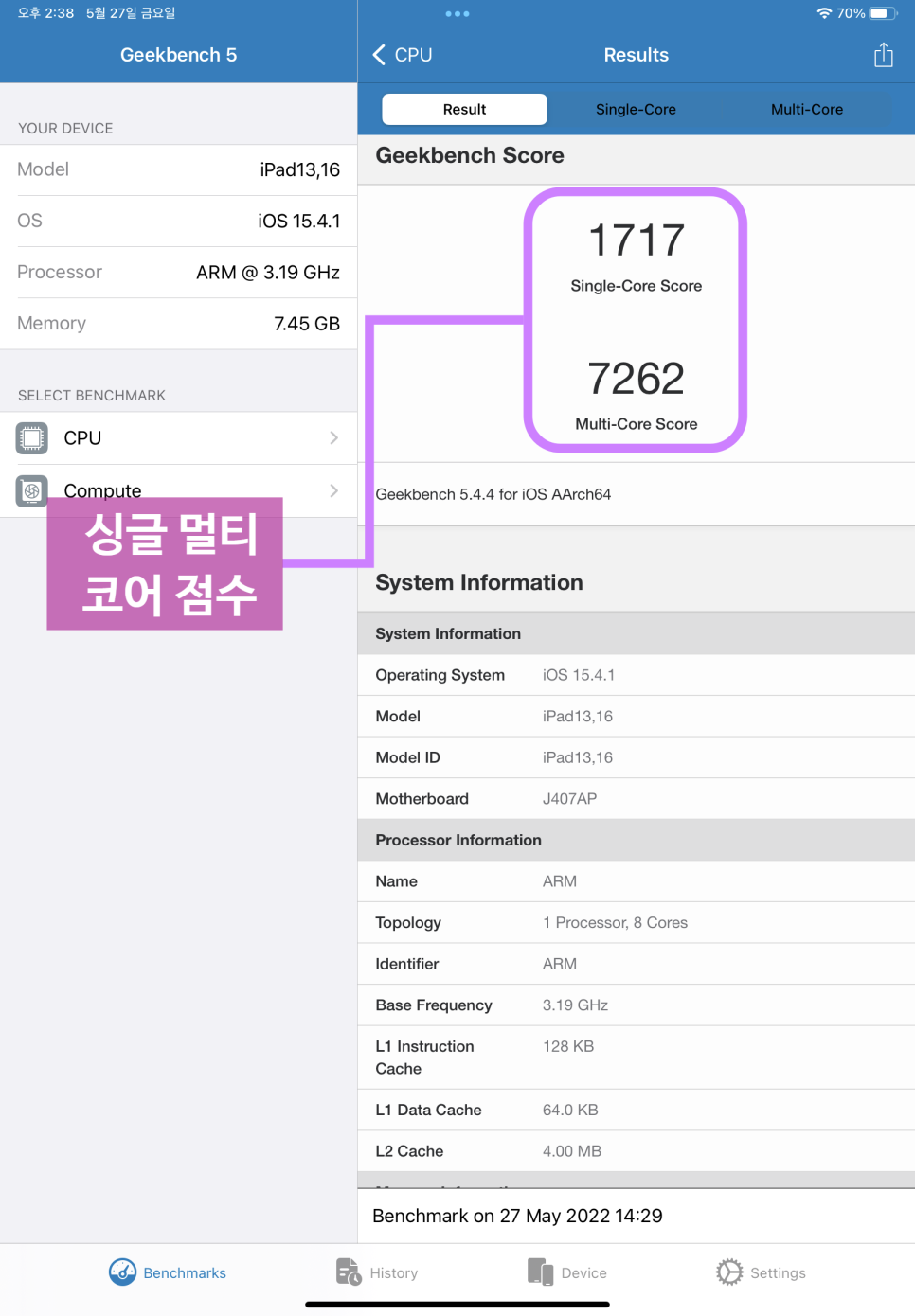Open the CPU benchmark chip icon
This screenshot has height=1316, width=915.
click(x=32, y=438)
